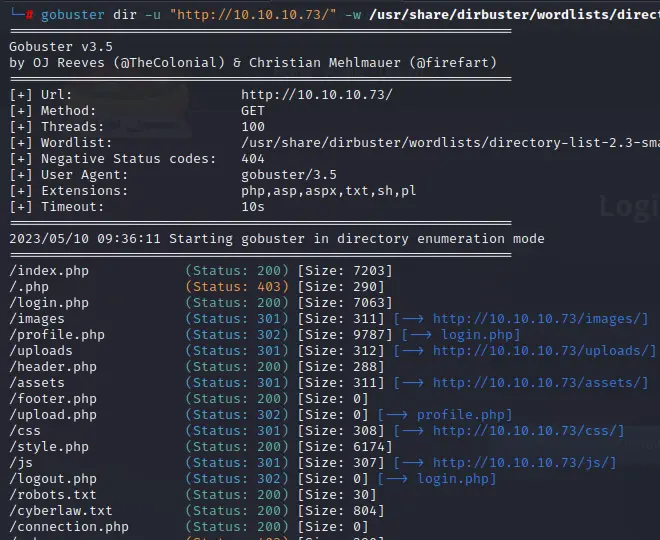Click User Agent value gobuster/3.5
The width and height of the screenshot is (660, 540).
(289, 175)
